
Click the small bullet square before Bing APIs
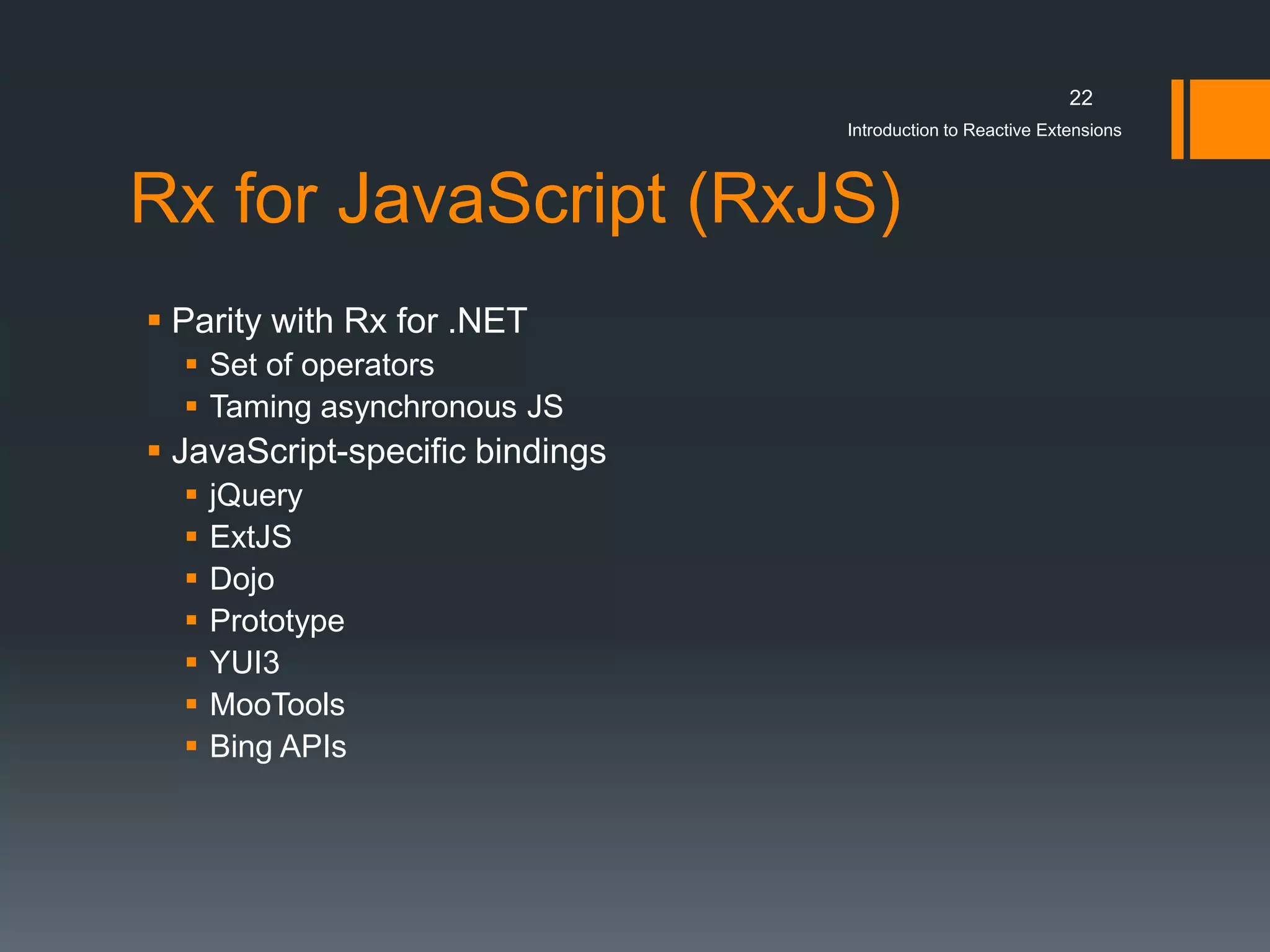pyautogui.click(x=192, y=746)
